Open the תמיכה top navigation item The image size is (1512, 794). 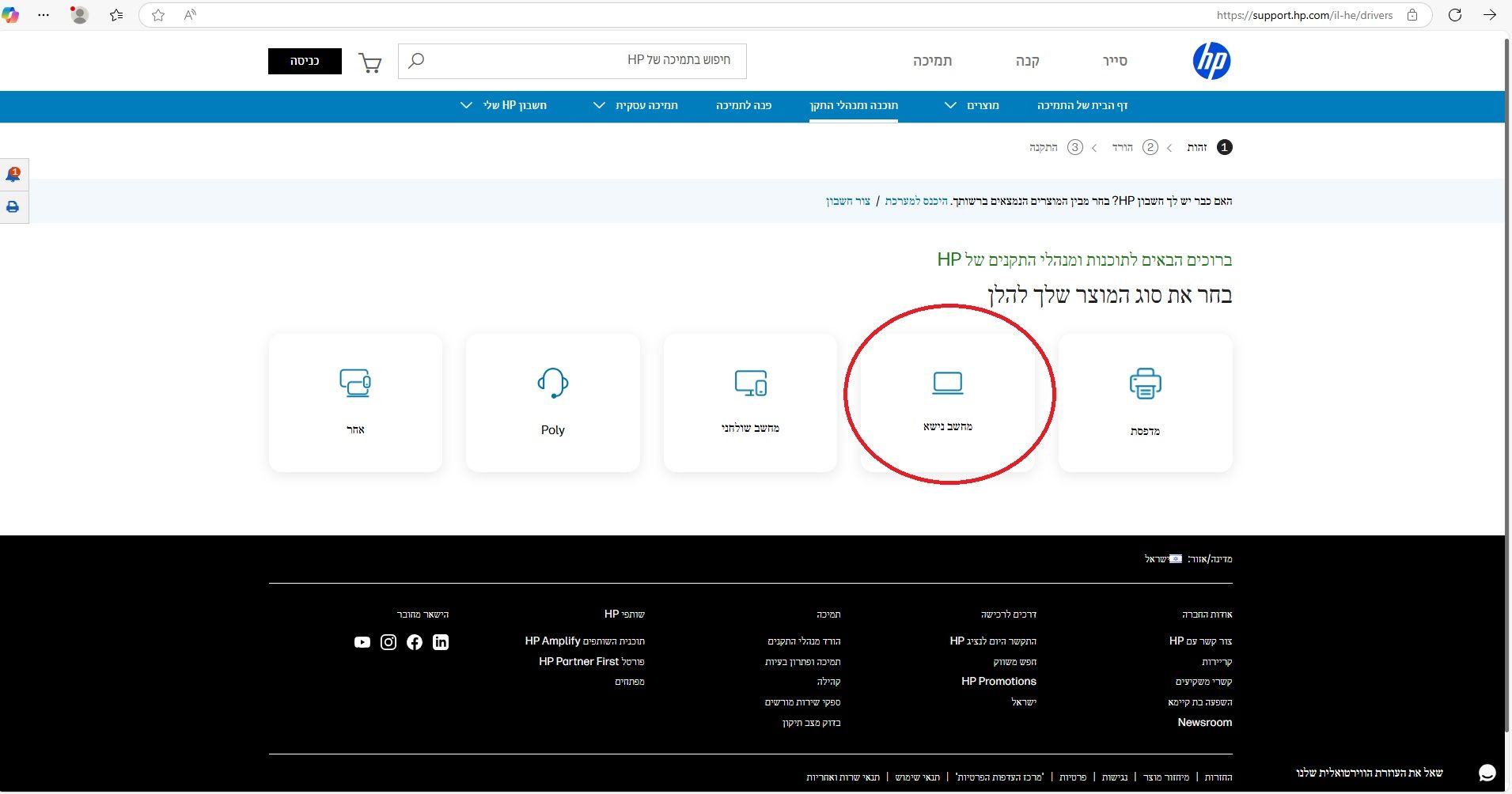tap(932, 61)
